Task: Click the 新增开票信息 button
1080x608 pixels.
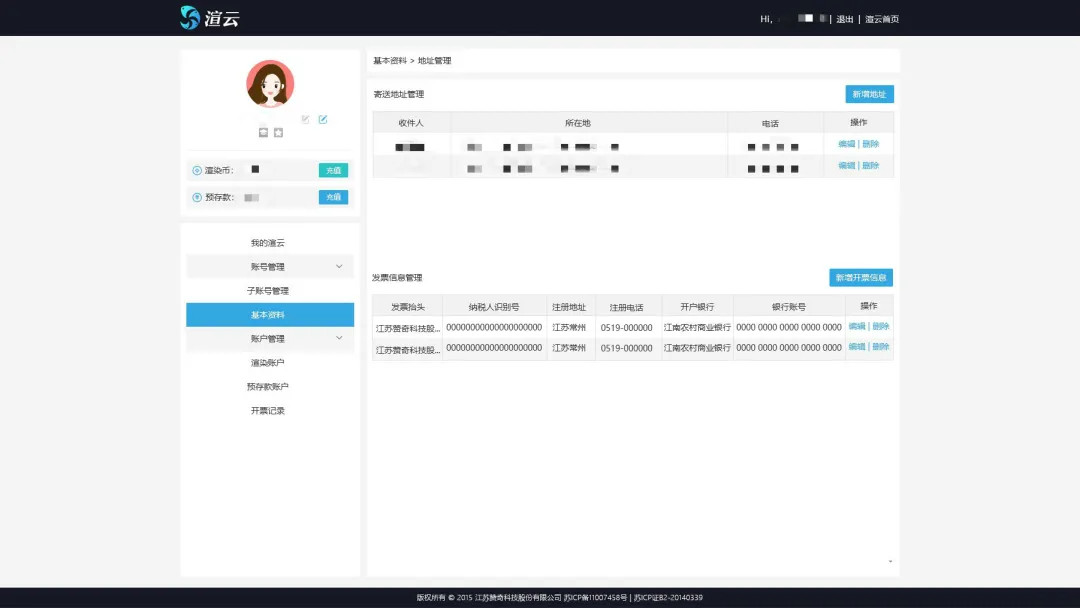Action: [x=861, y=278]
